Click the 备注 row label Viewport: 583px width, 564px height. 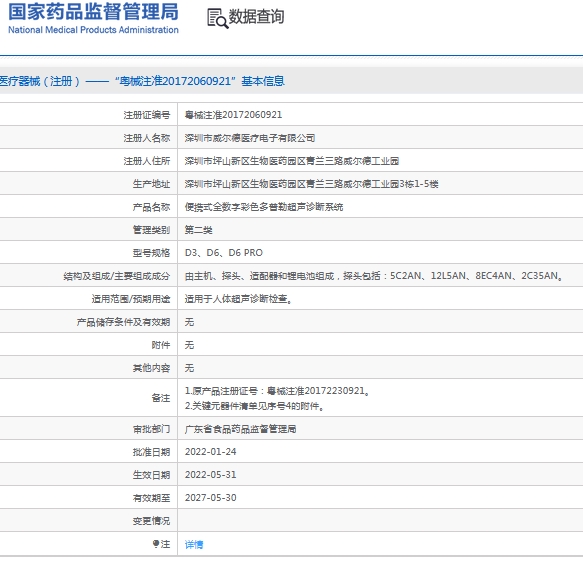pos(161,398)
